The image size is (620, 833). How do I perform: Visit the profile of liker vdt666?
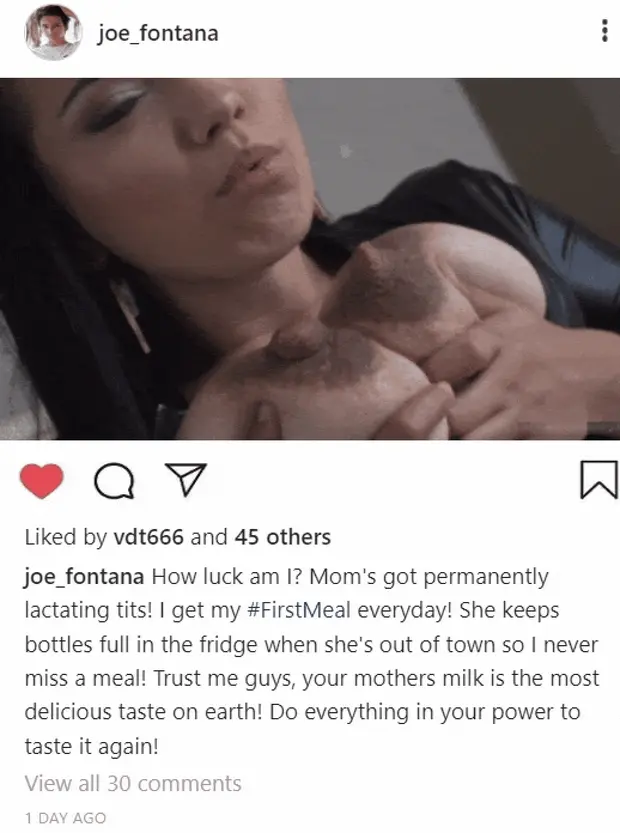(x=149, y=537)
